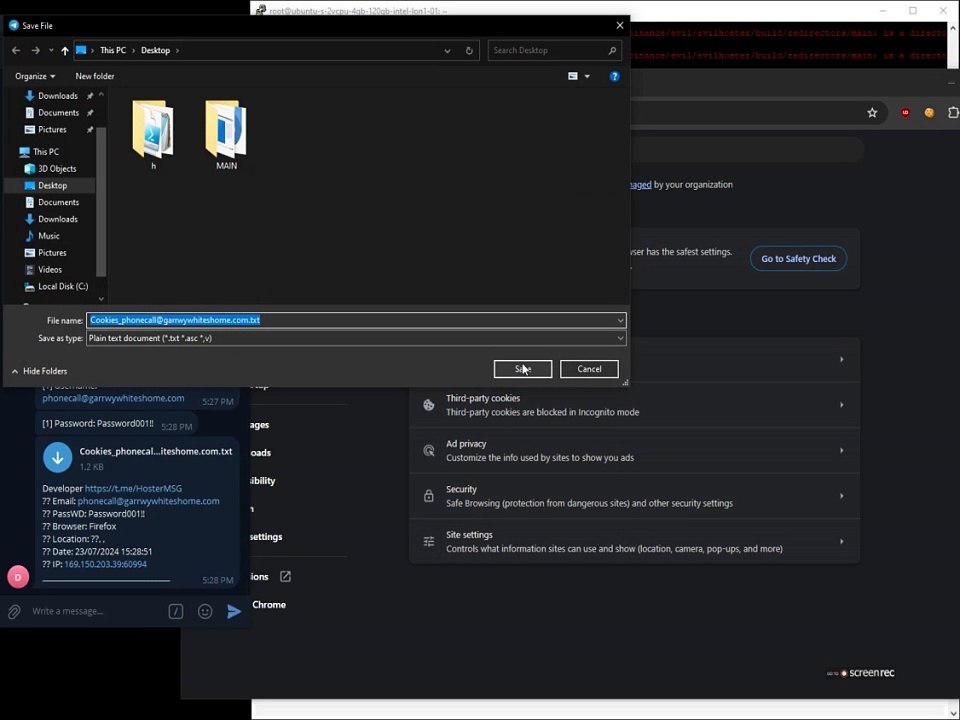The image size is (960, 720).
Task: Click the search magnifier icon
Action: [612, 50]
